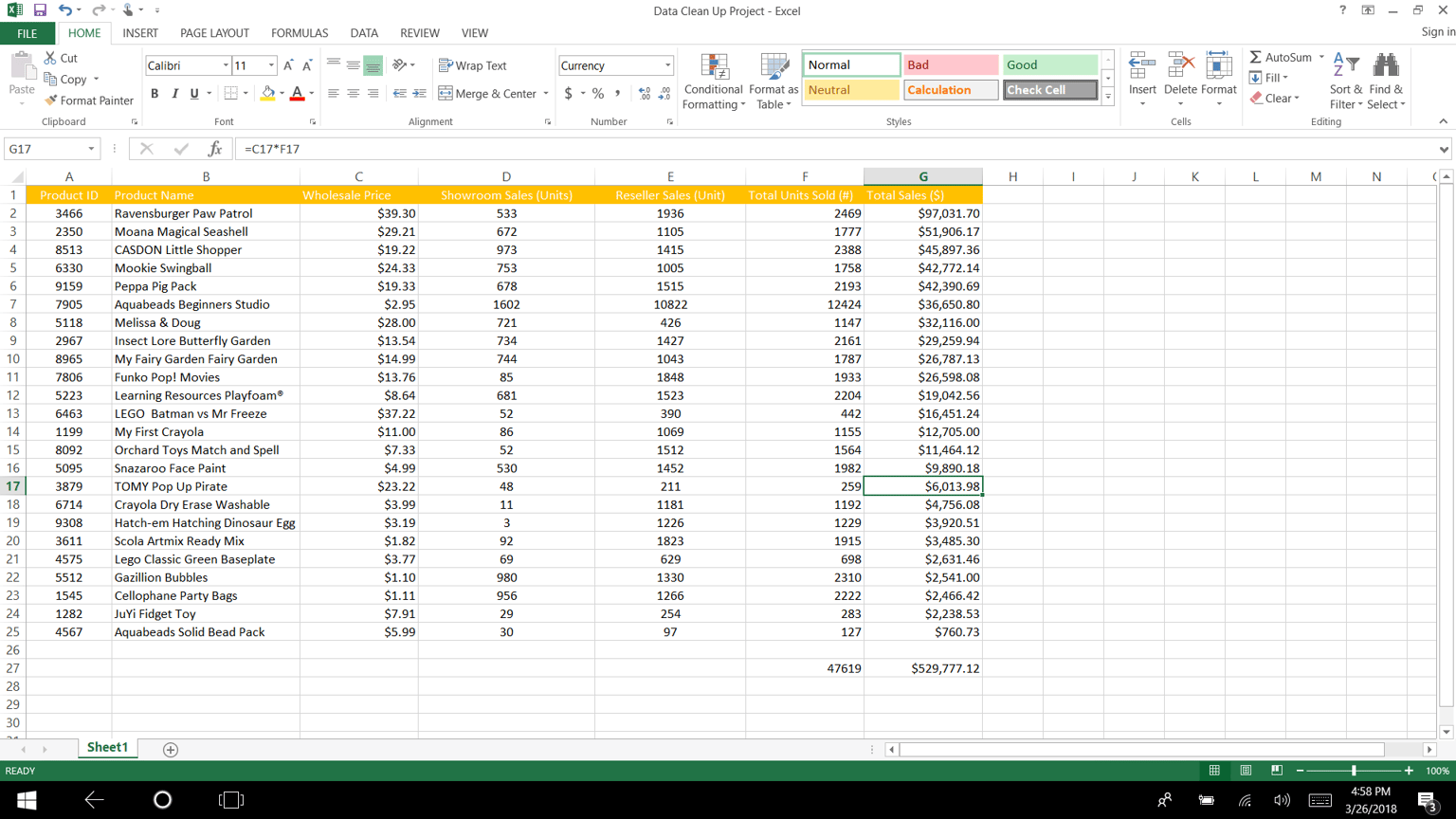Toggle center horizontal alignment
This screenshot has height=819, width=1456.
coord(354,94)
